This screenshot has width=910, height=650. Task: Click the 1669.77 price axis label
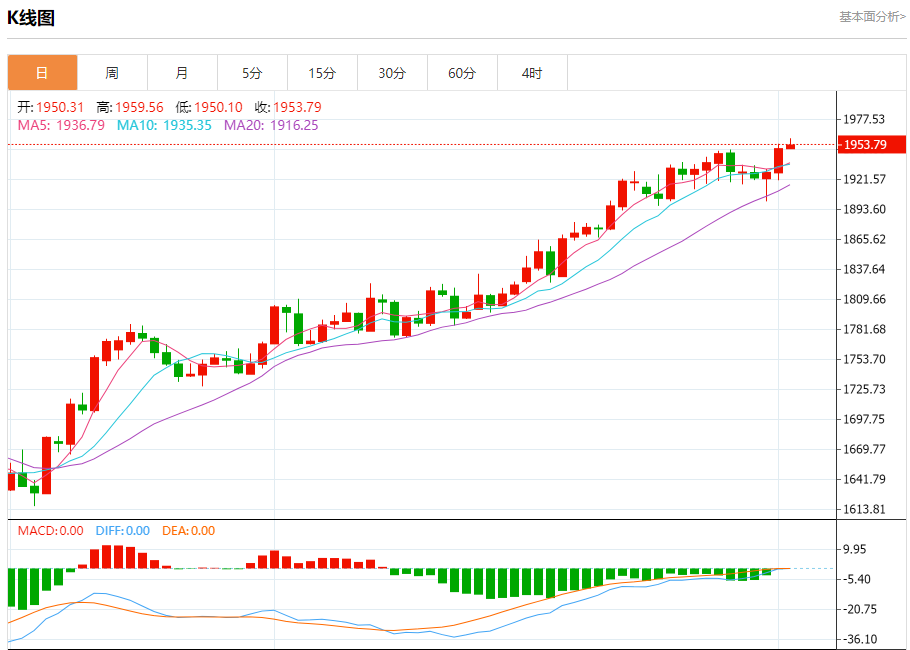(864, 449)
